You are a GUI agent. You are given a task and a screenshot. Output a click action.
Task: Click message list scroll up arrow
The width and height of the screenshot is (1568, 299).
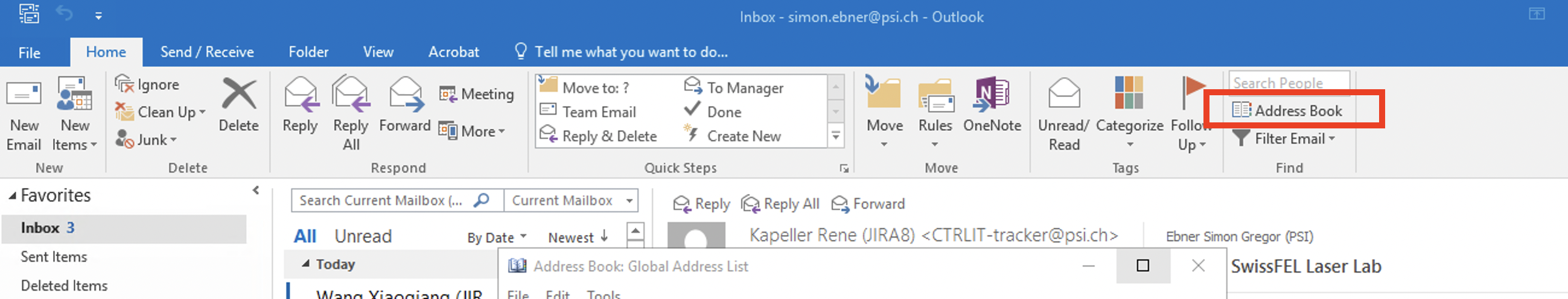pyautogui.click(x=635, y=231)
